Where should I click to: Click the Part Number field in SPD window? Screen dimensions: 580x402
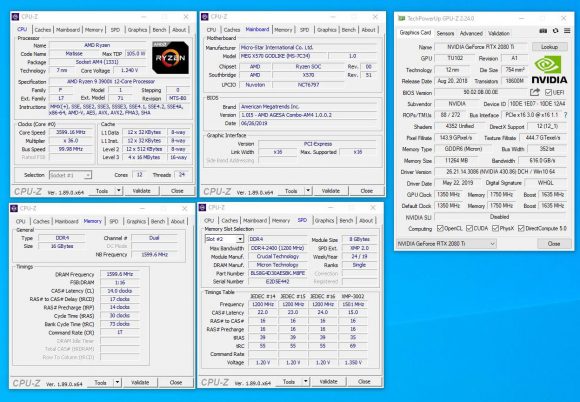(x=278, y=273)
